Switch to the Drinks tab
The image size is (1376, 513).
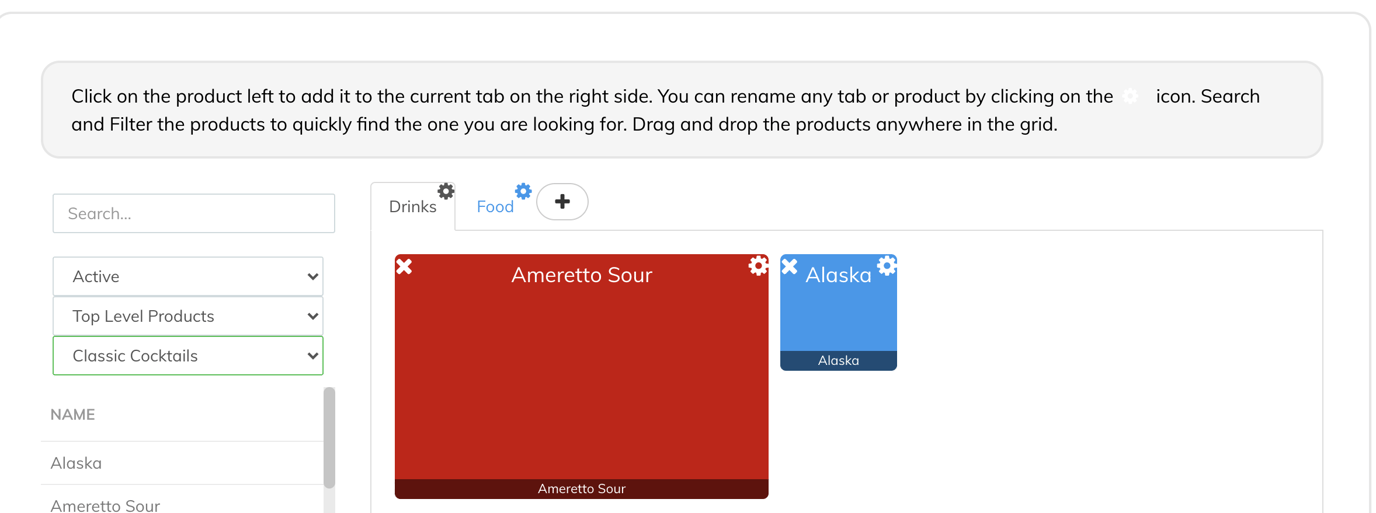coord(412,207)
